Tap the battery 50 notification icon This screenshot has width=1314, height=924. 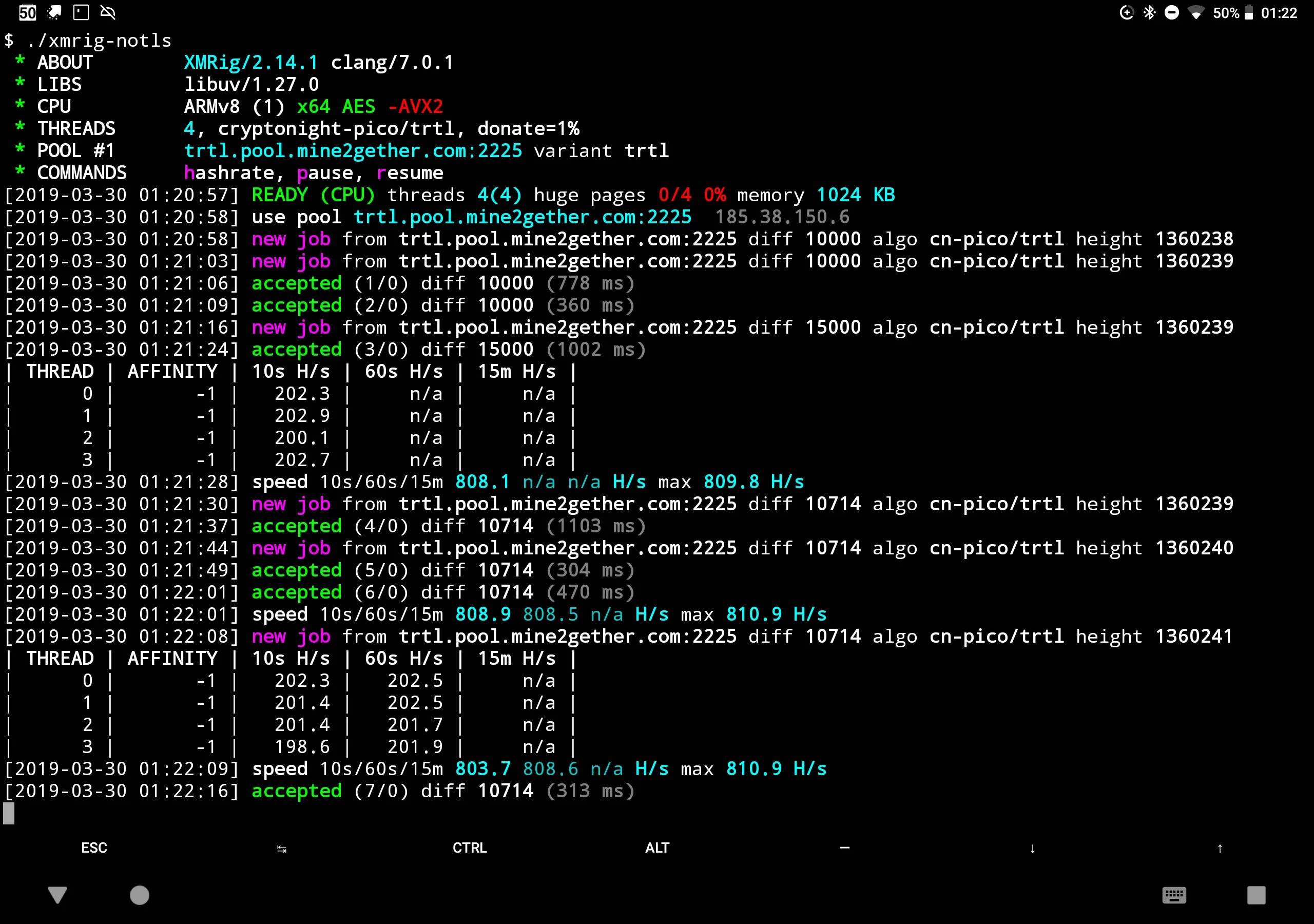28,13
